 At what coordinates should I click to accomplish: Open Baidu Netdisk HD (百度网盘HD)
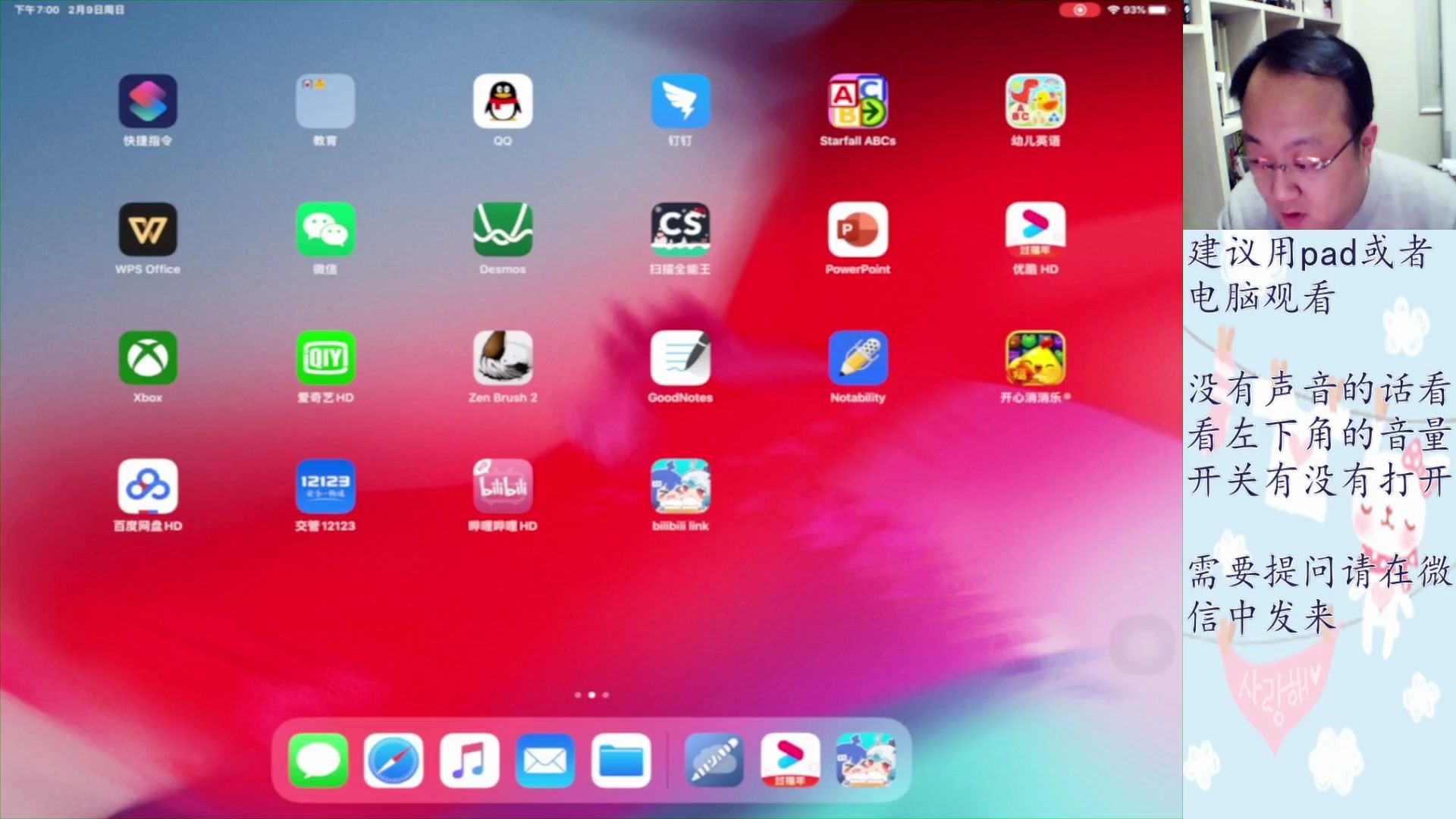[148, 486]
